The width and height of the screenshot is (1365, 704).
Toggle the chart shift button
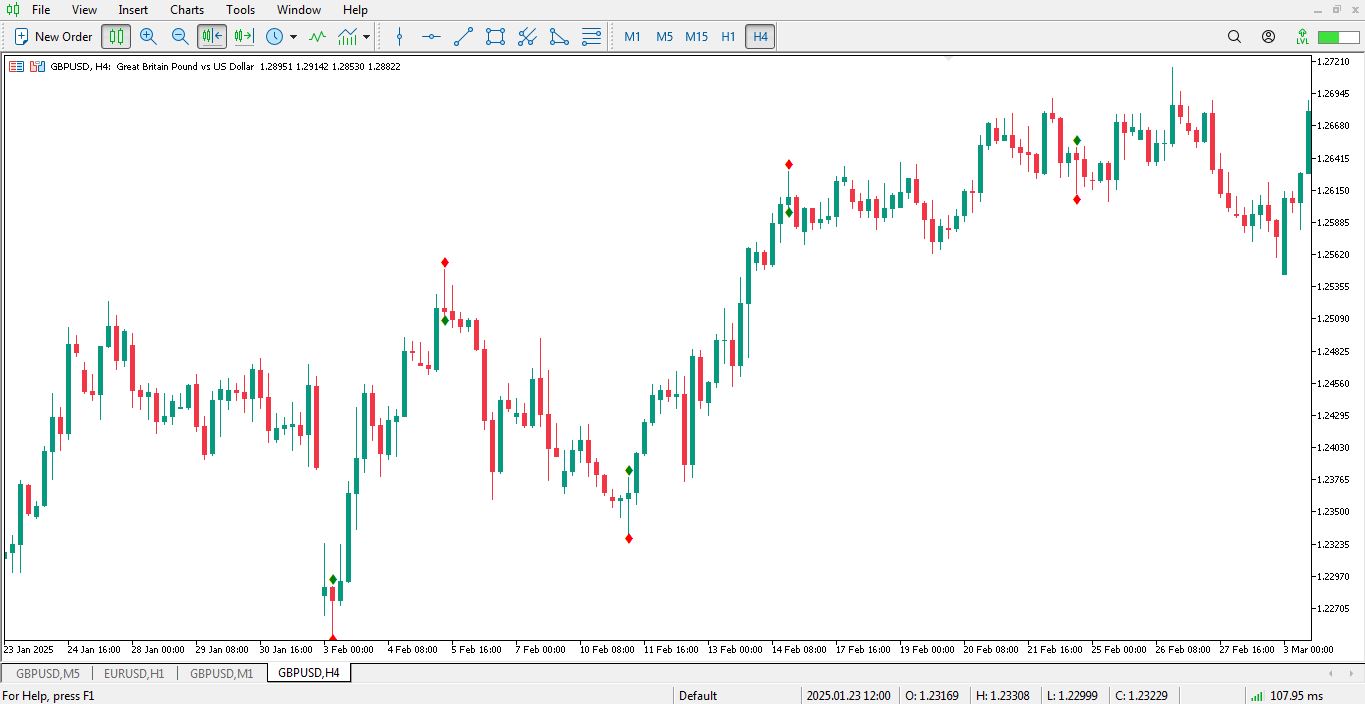click(244, 37)
